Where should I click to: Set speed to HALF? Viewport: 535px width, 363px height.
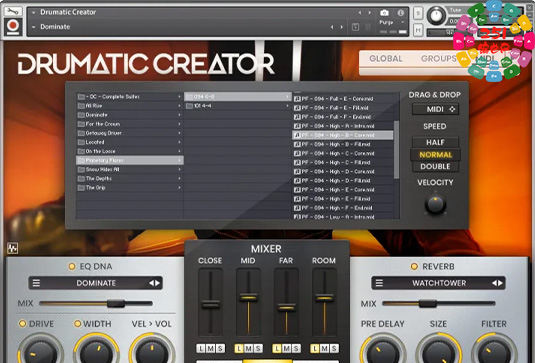coord(435,142)
